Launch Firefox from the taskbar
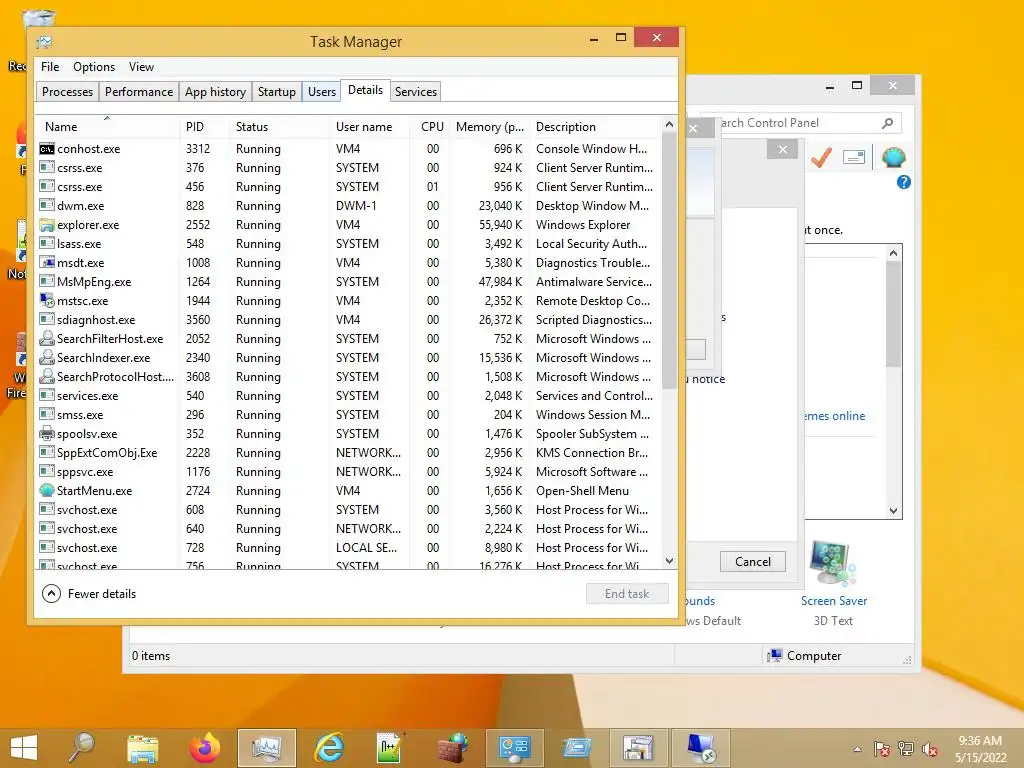This screenshot has height=768, width=1024. click(x=204, y=748)
